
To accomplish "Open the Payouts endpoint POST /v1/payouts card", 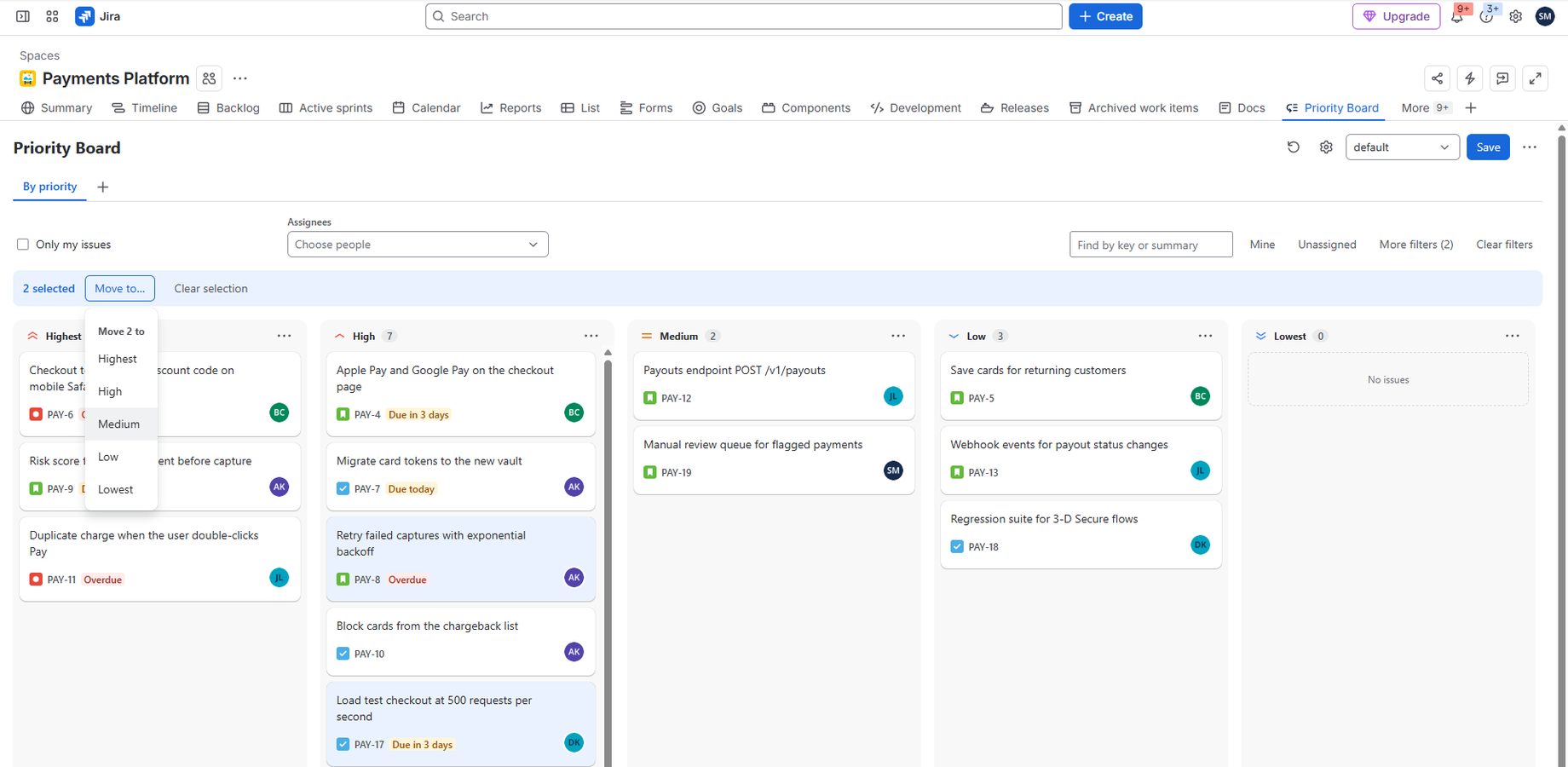I will [774, 386].
